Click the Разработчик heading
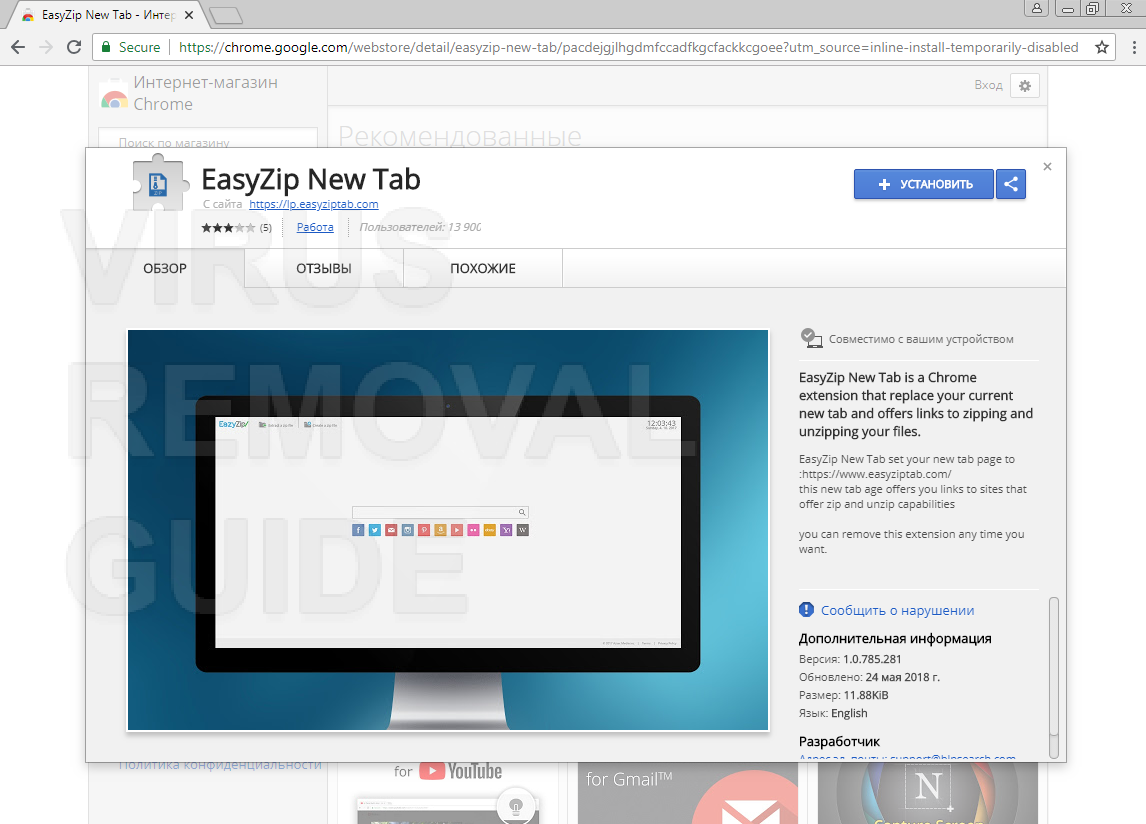The image size is (1146, 824). point(839,742)
